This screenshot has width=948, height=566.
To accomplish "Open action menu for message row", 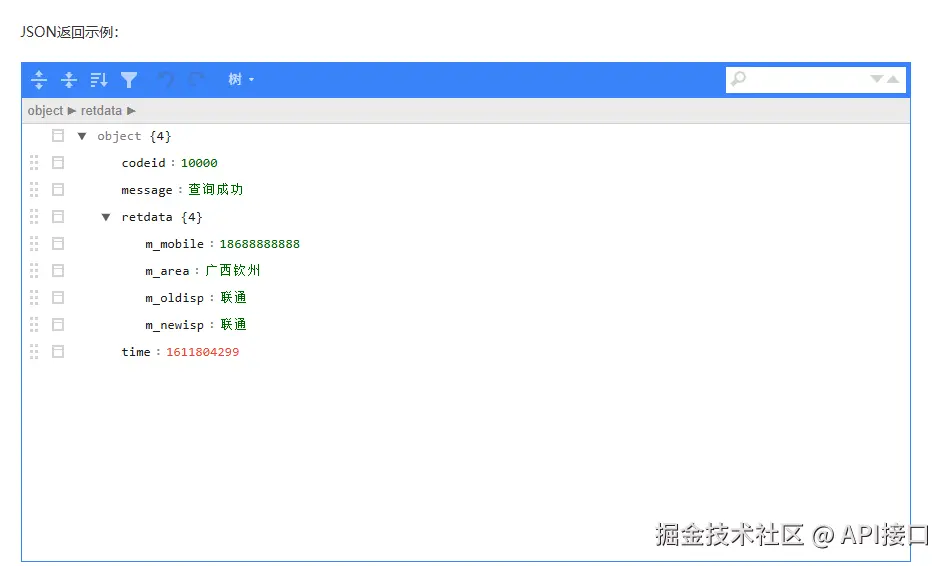I will tap(58, 190).
